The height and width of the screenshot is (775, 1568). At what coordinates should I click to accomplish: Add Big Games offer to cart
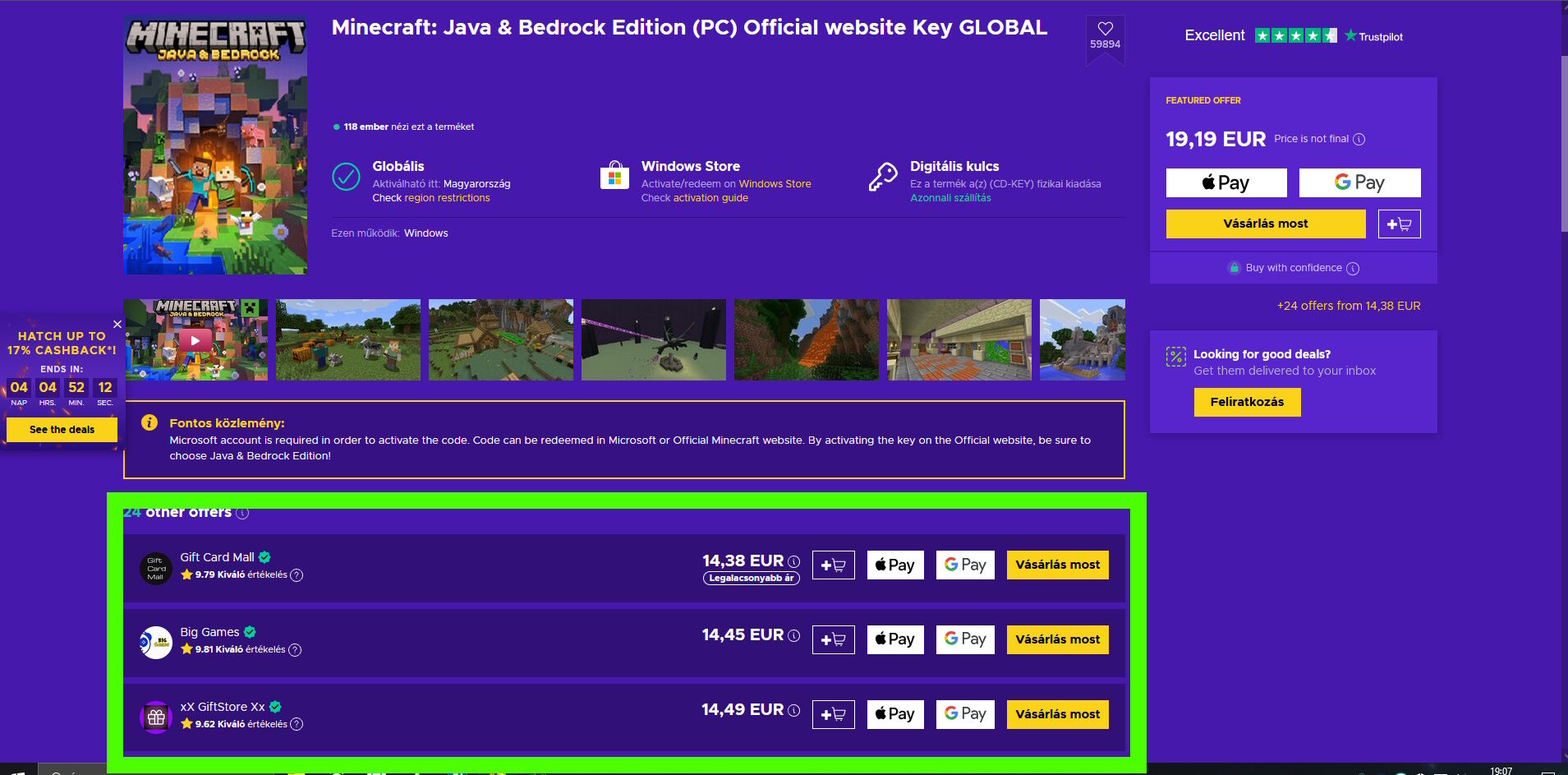click(834, 639)
